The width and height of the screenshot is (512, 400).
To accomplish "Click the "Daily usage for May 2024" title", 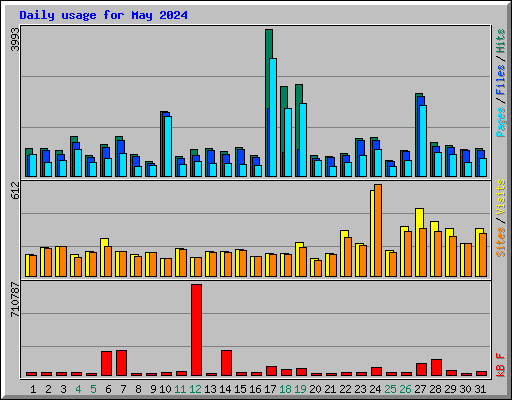I will pyautogui.click(x=103, y=15).
